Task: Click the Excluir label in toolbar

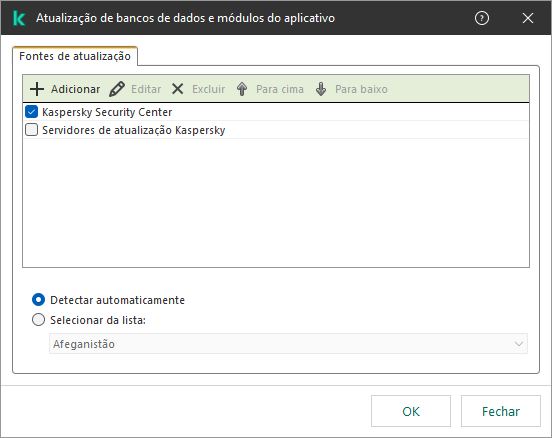Action: (208, 89)
